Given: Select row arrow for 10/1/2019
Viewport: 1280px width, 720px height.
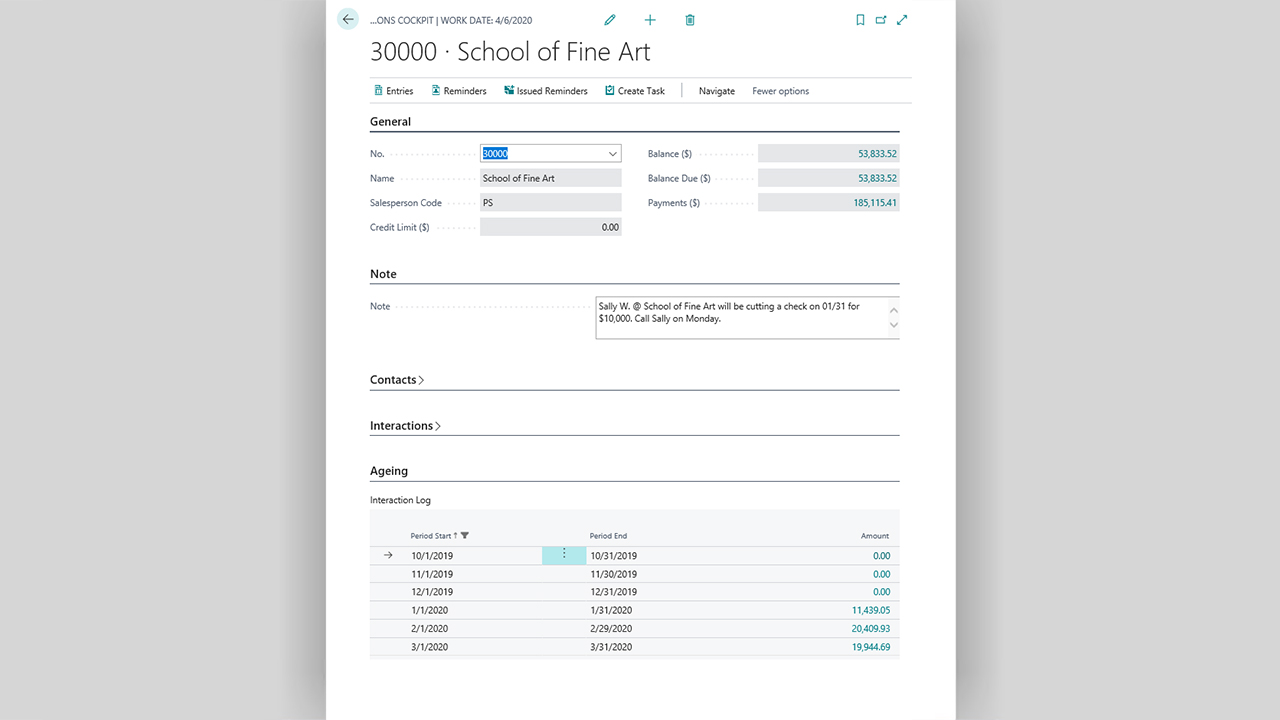Looking at the screenshot, I should (388, 555).
